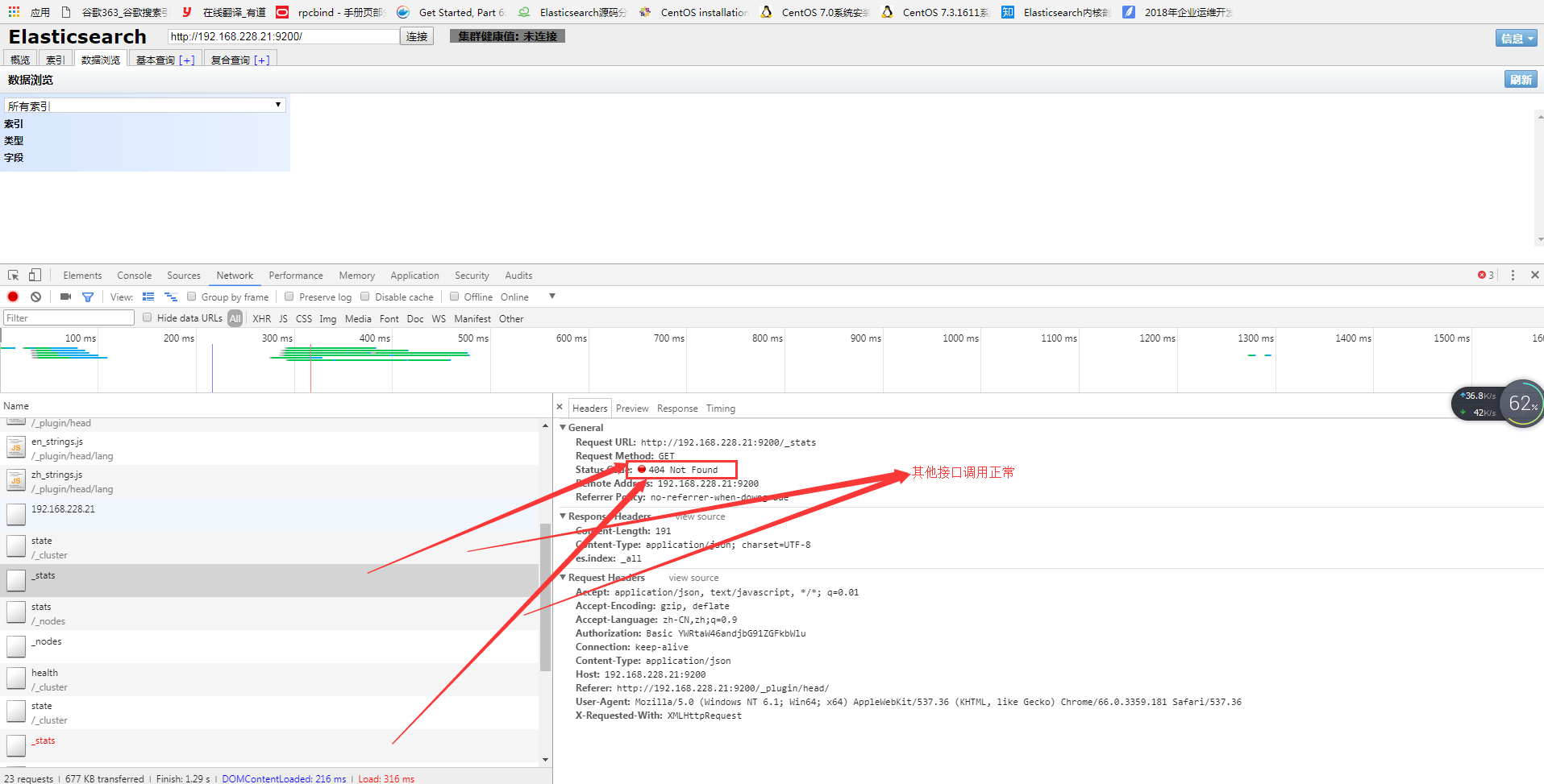Open DevTools three-dot customize menu
1544x784 pixels.
1513,275
